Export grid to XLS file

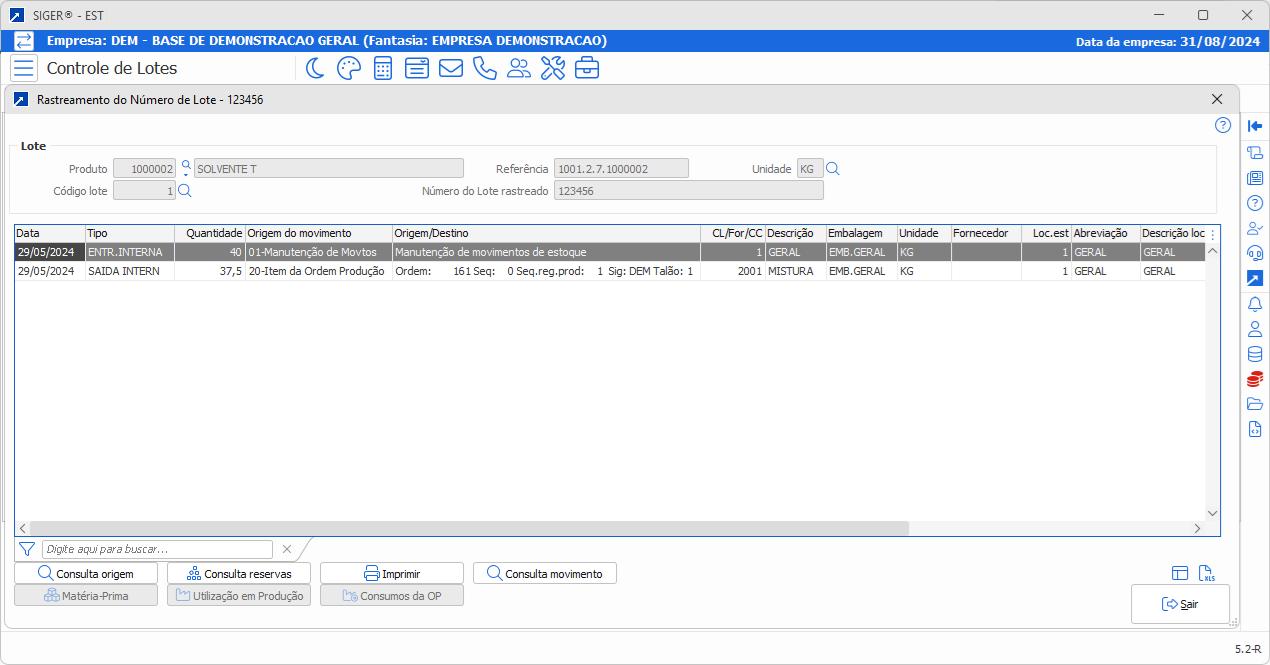click(1207, 573)
